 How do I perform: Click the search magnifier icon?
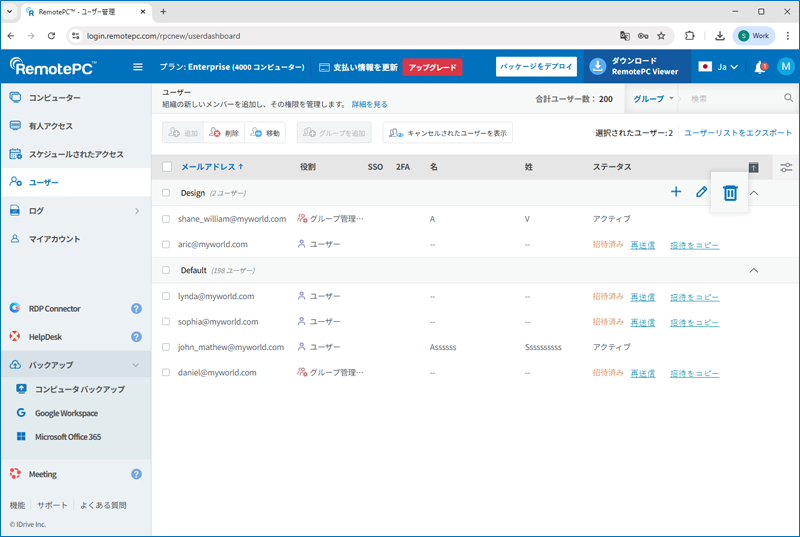tap(788, 98)
